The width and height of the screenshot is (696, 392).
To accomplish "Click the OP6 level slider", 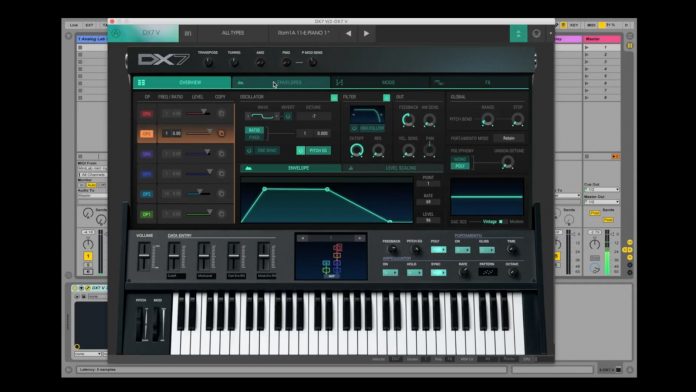I will point(198,113).
